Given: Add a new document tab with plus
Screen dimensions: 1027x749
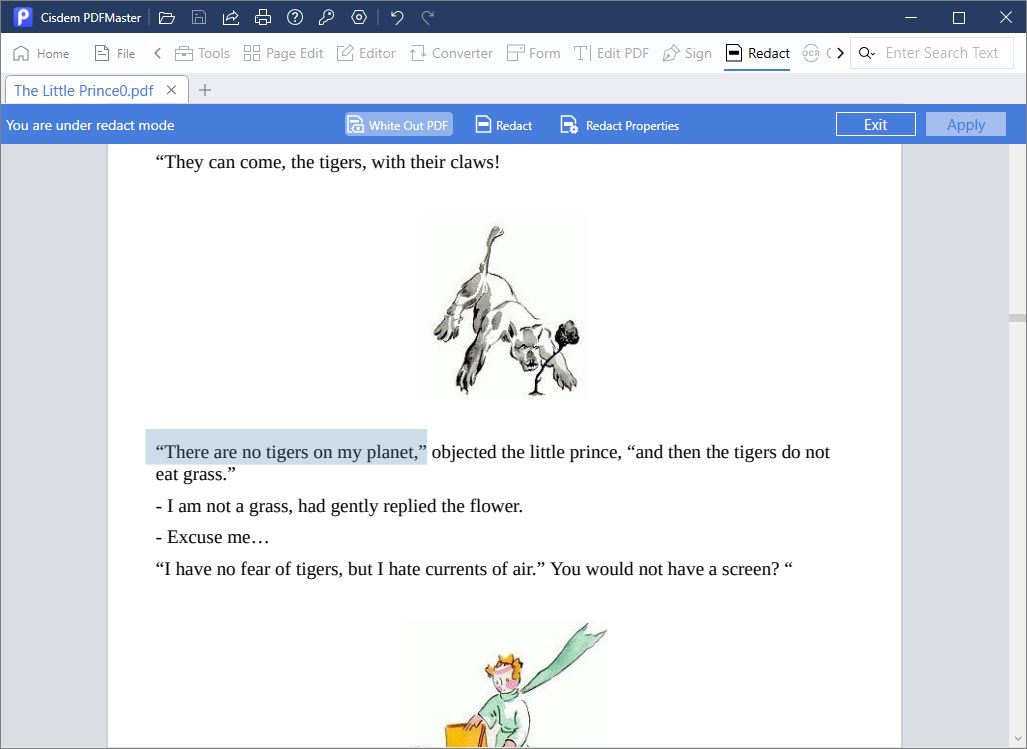Looking at the screenshot, I should tap(205, 90).
